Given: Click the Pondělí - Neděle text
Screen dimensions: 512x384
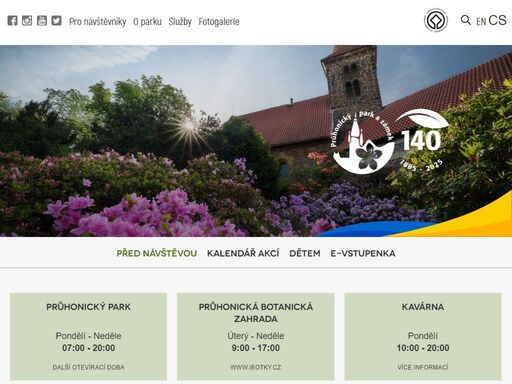Looking at the screenshot, I should (88, 336).
